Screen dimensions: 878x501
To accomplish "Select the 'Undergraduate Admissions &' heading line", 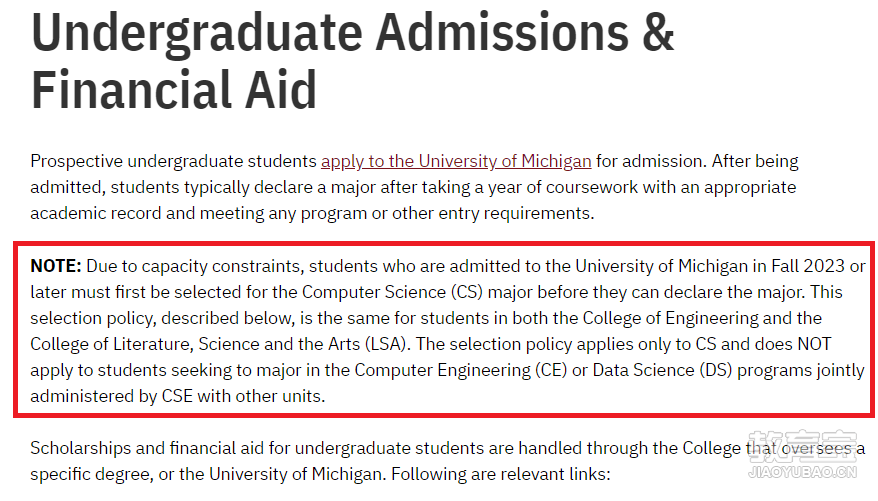I will (352, 32).
